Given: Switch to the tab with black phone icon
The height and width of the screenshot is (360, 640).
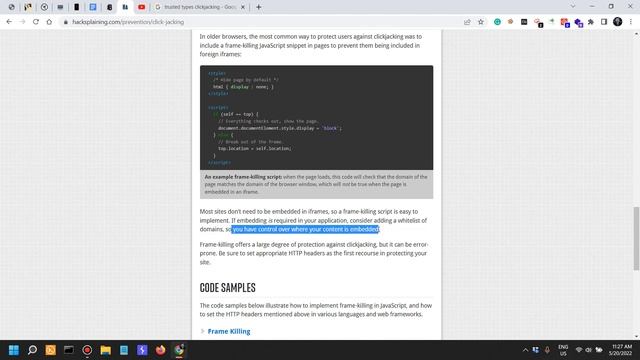Looking at the screenshot, I should click(x=76, y=7).
